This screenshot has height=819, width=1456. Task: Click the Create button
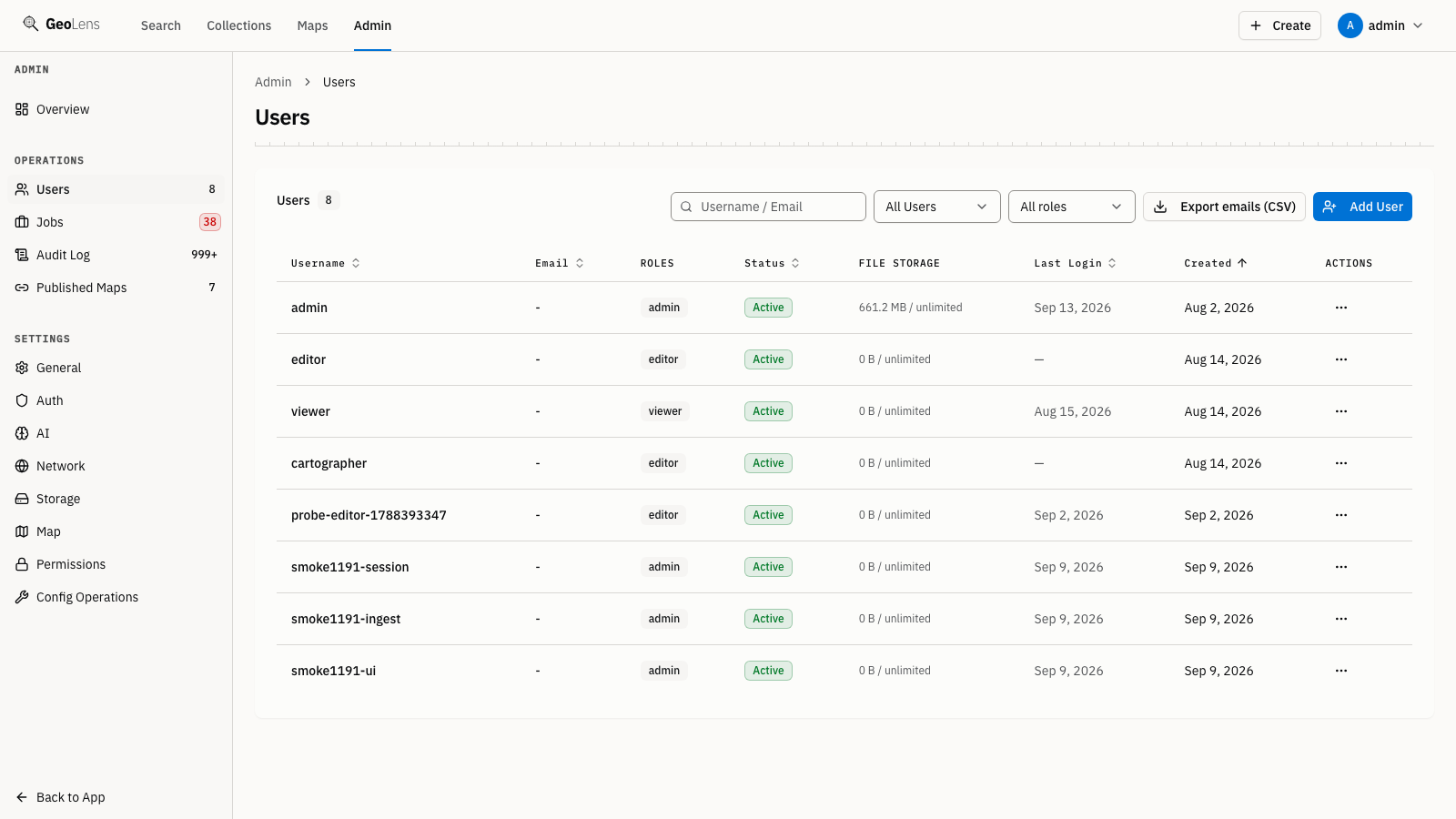coord(1279,25)
